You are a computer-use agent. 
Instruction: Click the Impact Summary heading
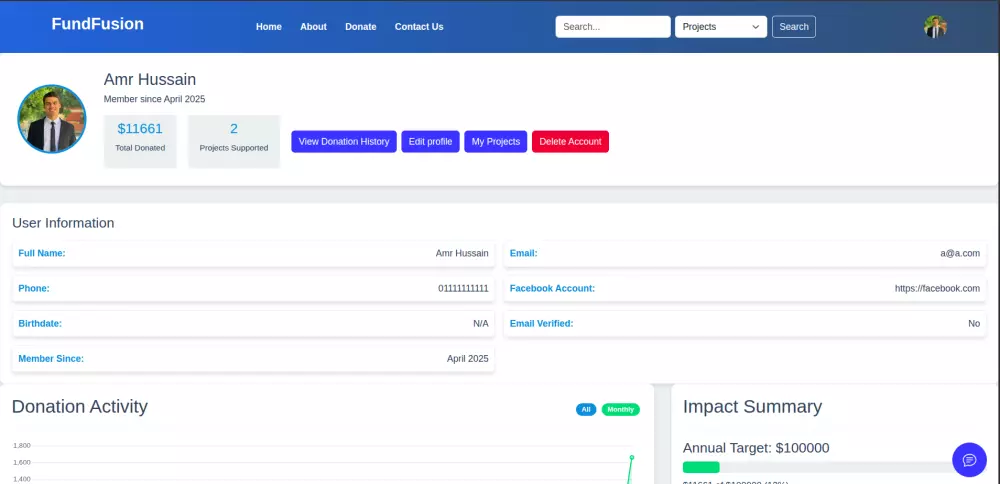pos(753,407)
